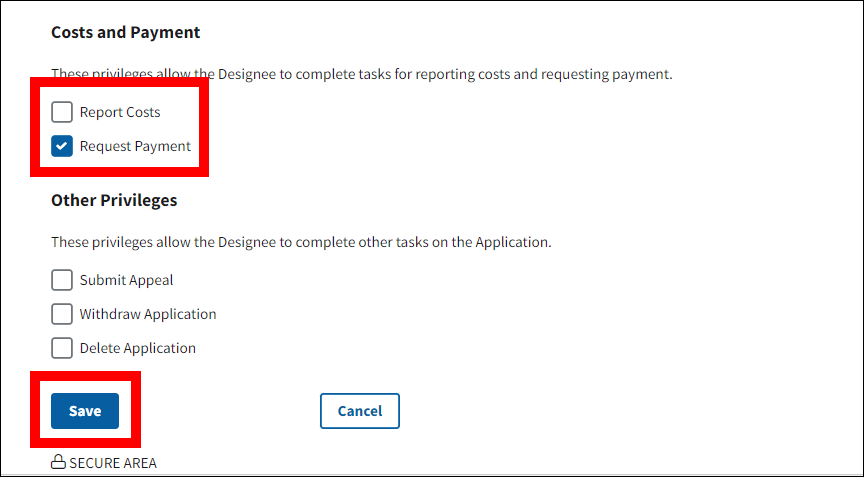This screenshot has width=864, height=477.
Task: Check the Withdraw Application box
Action: [x=62, y=314]
